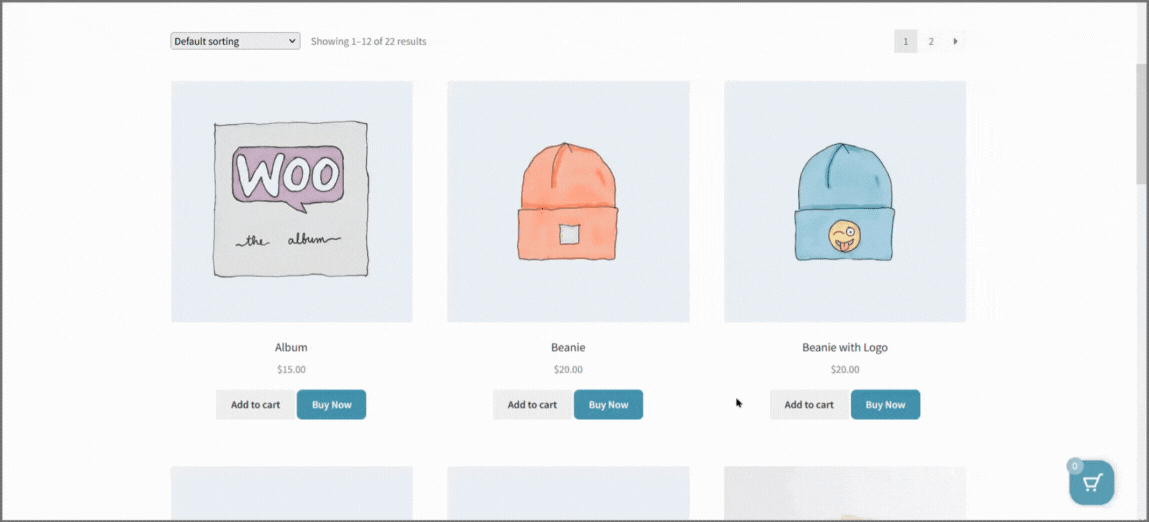
Task: Open the Woo album product image
Action: pyautogui.click(x=292, y=202)
